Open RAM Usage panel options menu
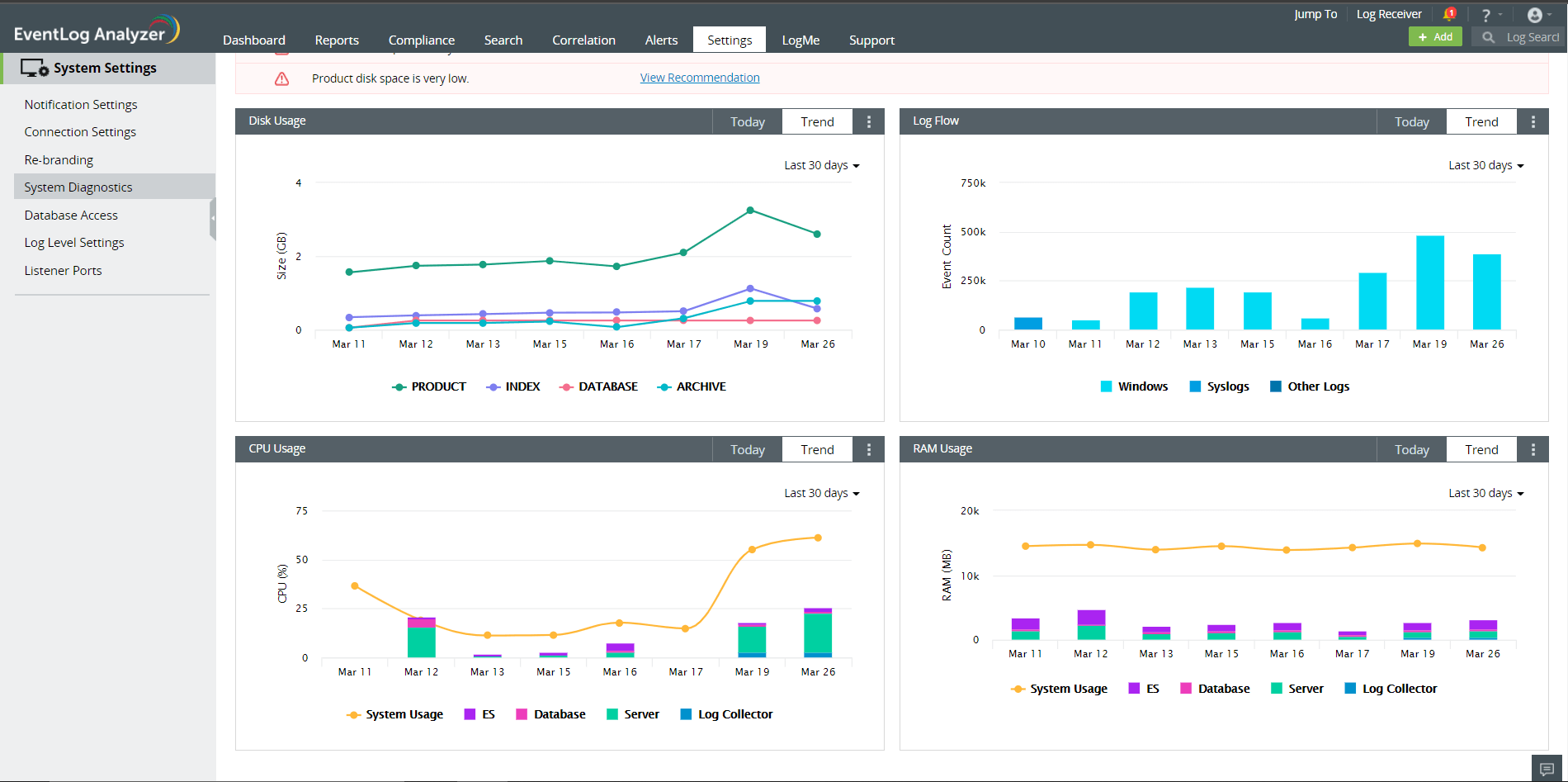This screenshot has height=782, width=1568. pos(1533,450)
